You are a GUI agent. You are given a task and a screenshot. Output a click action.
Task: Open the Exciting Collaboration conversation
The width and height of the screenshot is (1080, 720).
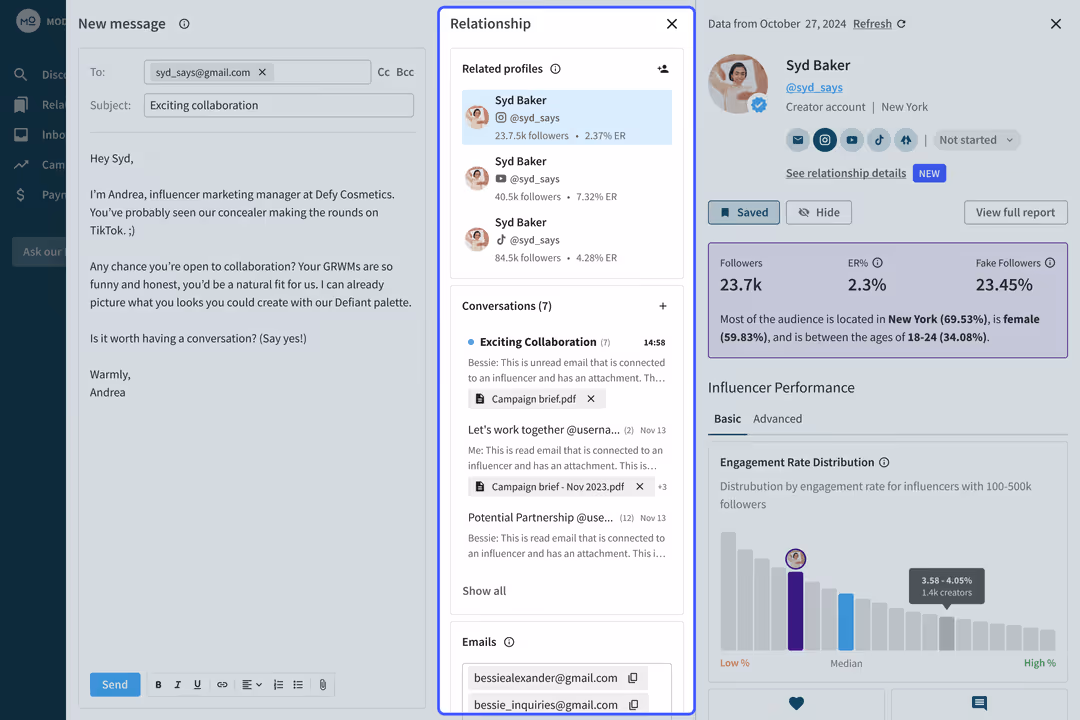tap(567, 359)
